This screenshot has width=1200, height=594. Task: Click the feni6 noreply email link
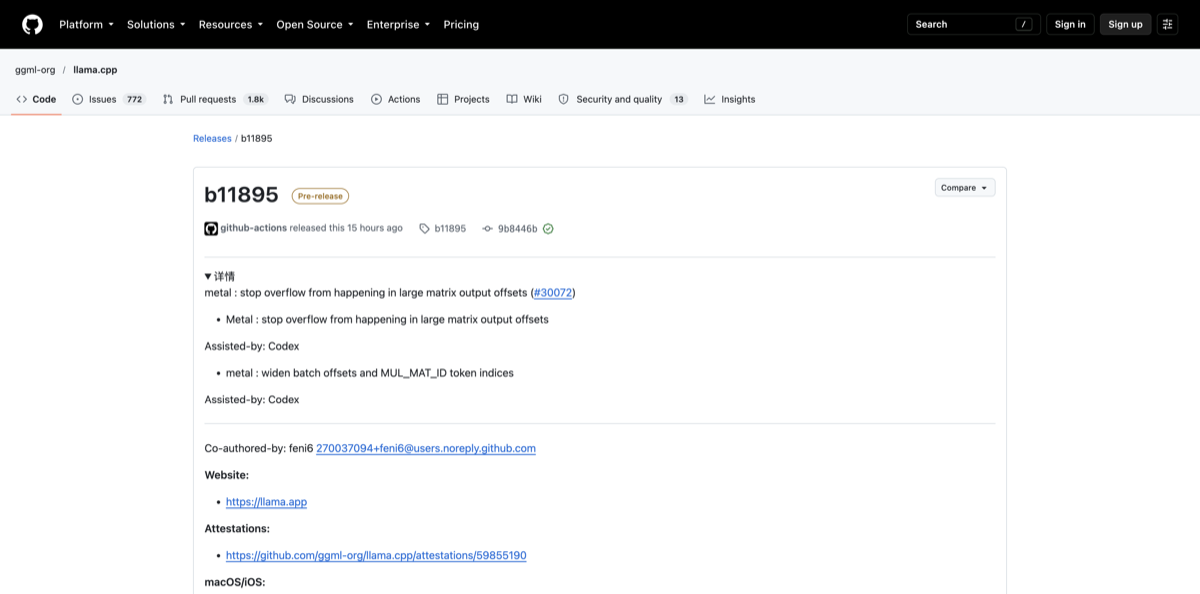[426, 448]
